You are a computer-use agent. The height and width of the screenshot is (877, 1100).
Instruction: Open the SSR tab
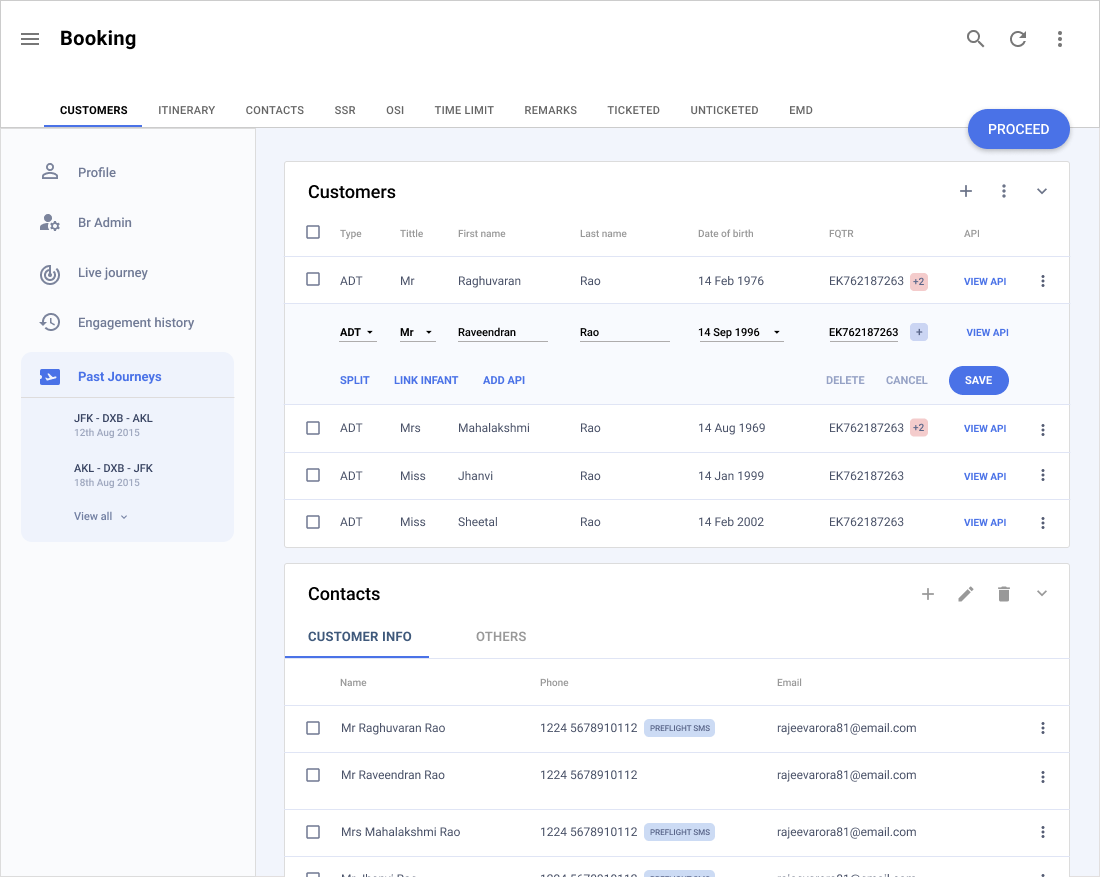(344, 110)
